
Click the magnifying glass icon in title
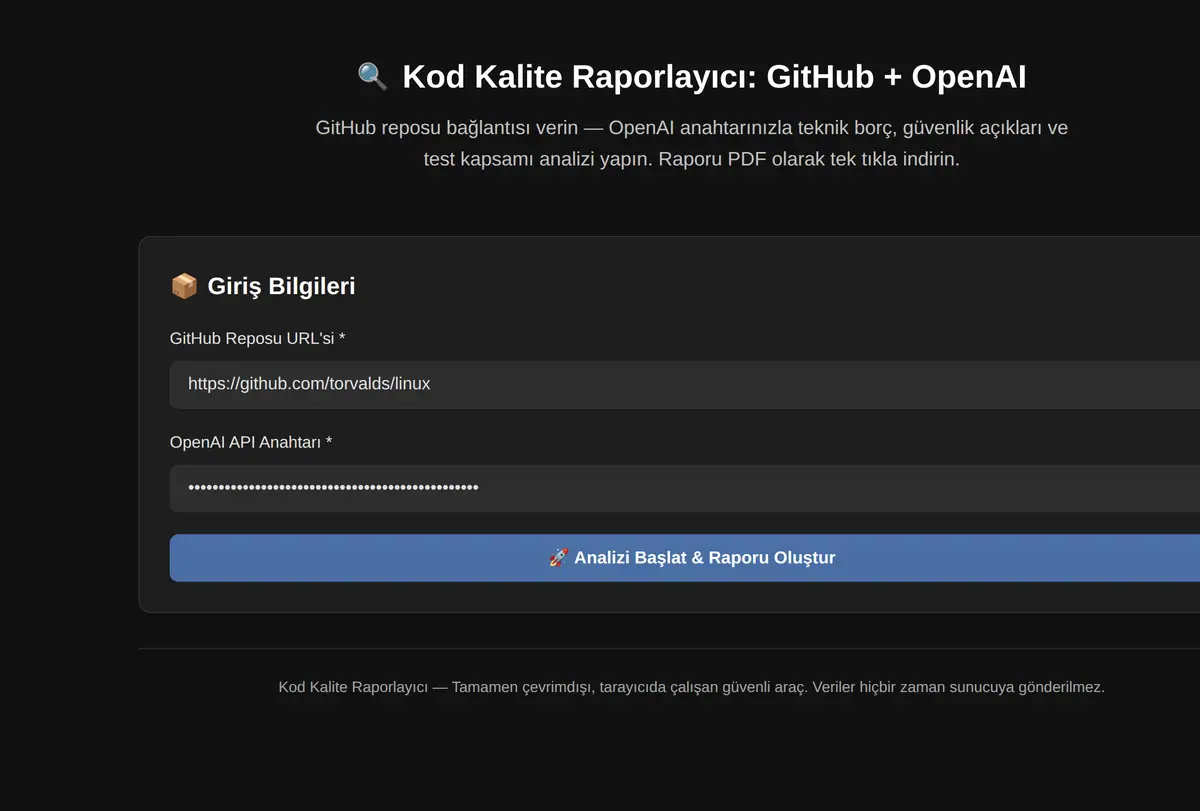pyautogui.click(x=372, y=77)
